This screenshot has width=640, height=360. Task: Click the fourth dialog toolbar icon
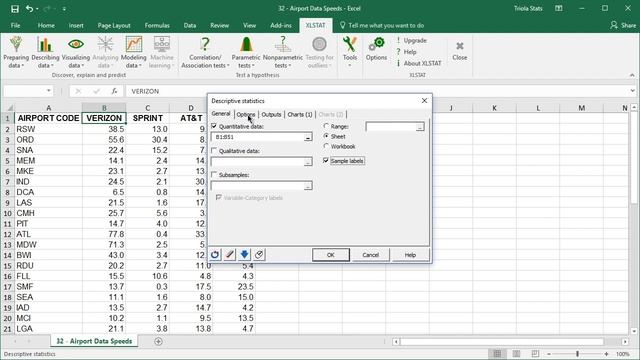click(x=259, y=255)
